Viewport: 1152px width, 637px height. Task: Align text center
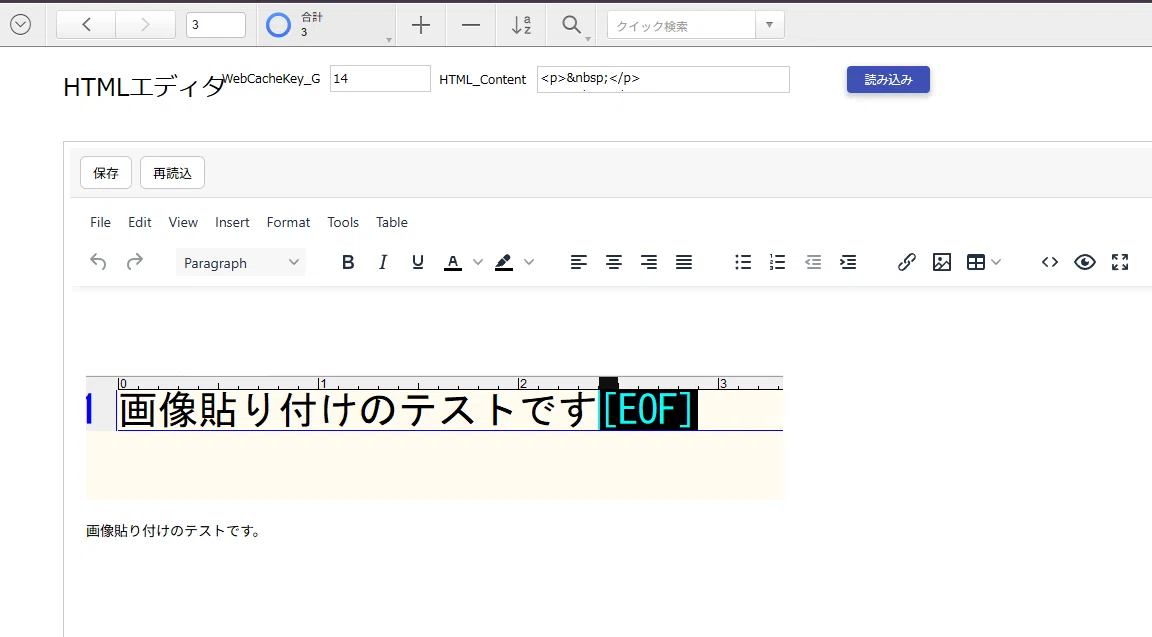pos(613,262)
